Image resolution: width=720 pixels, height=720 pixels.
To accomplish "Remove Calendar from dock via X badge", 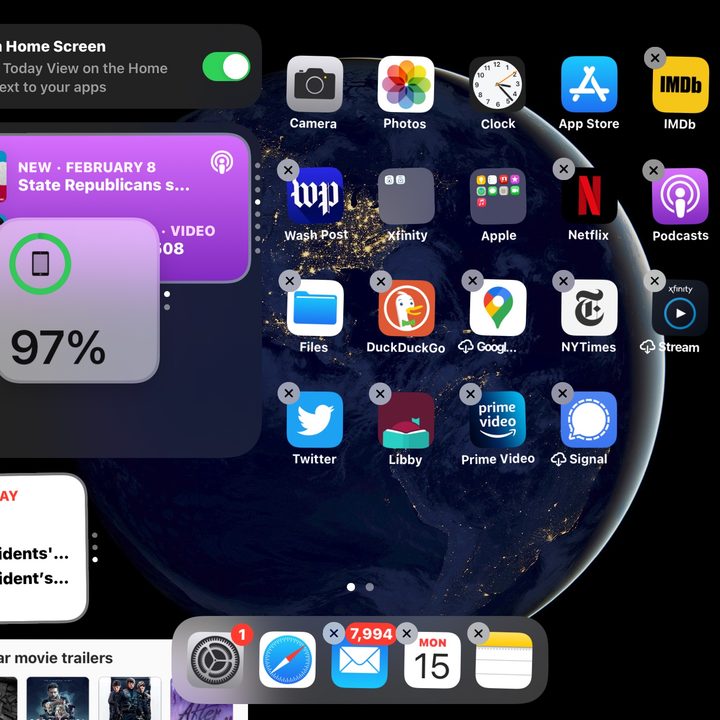I will pos(406,634).
